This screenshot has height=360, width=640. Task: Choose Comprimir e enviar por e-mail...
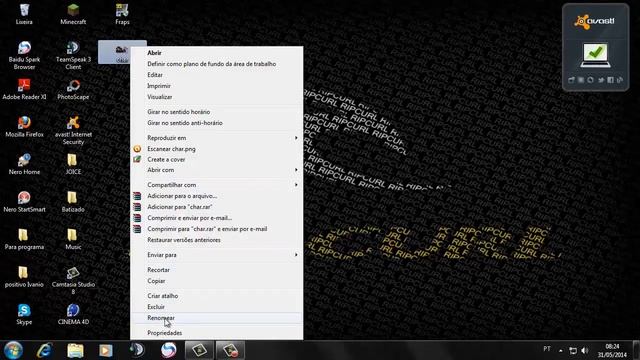[x=217, y=218]
